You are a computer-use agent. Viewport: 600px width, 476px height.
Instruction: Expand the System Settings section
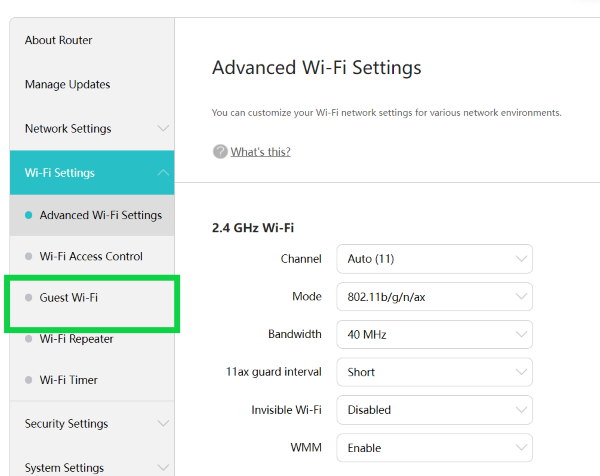[x=64, y=467]
